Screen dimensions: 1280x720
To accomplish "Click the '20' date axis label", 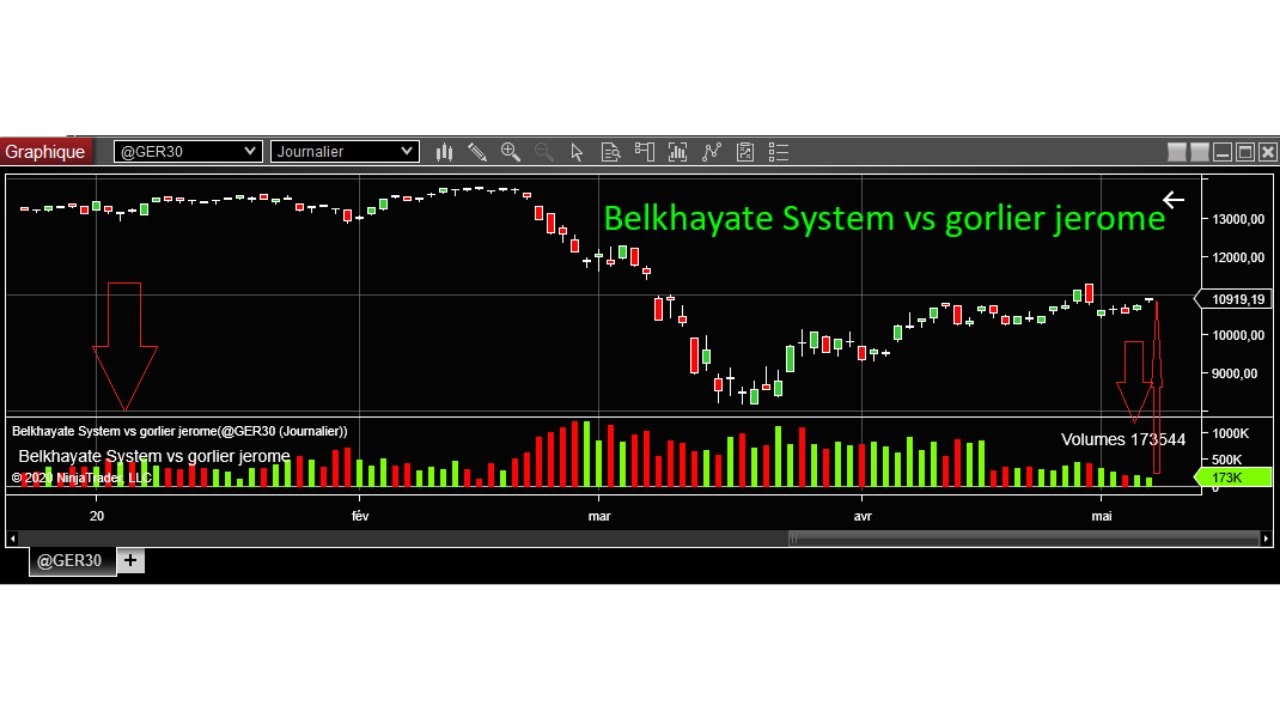I will coord(96,516).
